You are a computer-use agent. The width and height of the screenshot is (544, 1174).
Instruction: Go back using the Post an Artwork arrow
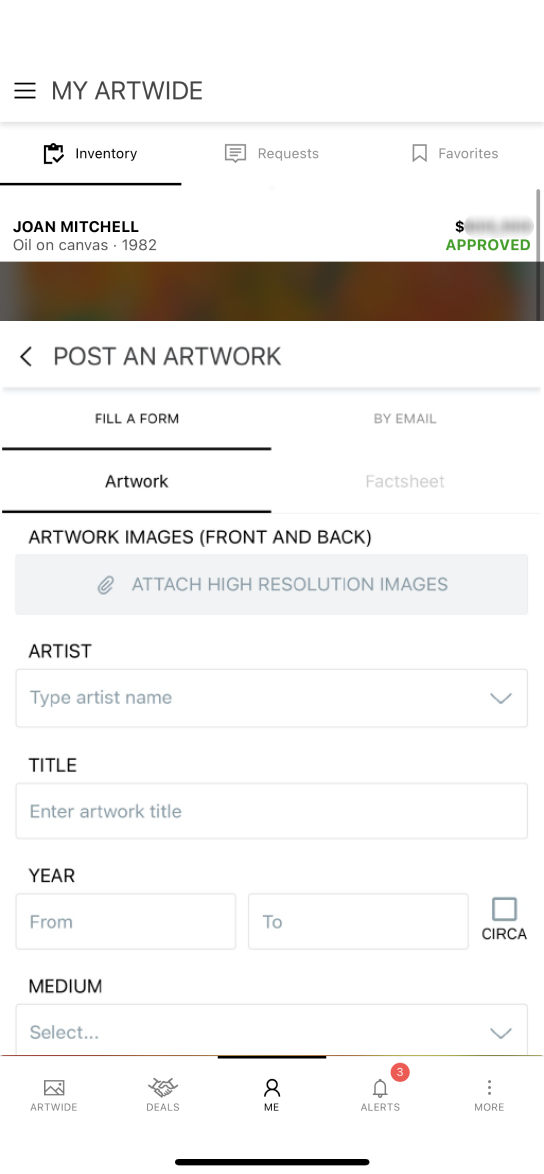(26, 356)
